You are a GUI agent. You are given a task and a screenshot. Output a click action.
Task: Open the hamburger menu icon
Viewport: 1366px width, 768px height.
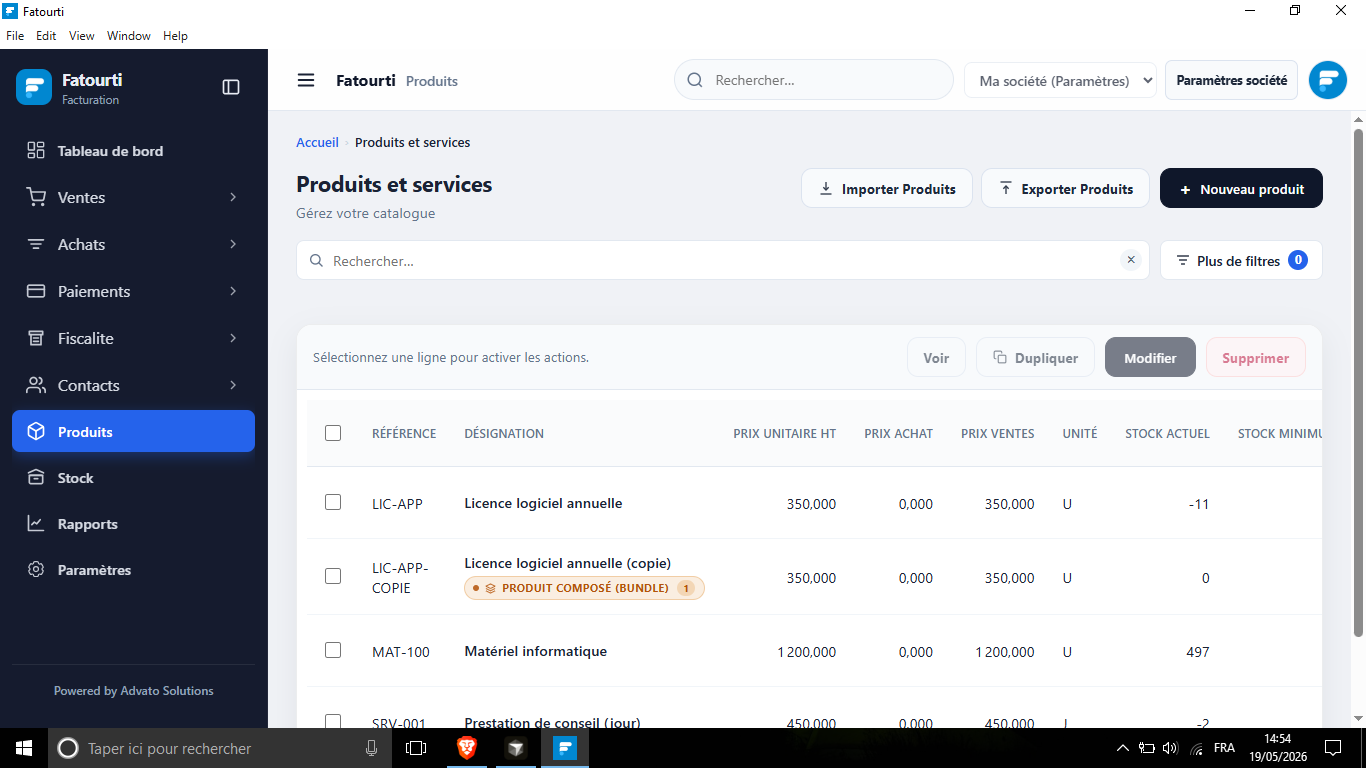(x=306, y=80)
